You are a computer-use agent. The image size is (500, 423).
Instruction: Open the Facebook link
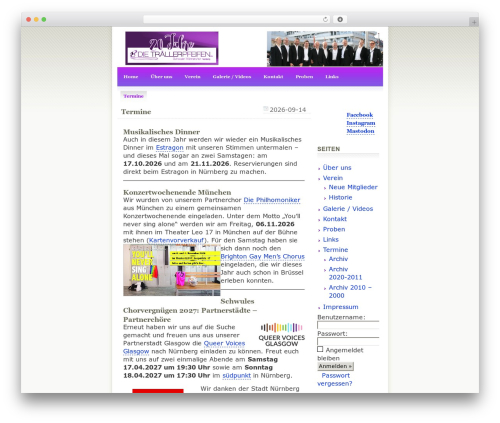coord(360,115)
